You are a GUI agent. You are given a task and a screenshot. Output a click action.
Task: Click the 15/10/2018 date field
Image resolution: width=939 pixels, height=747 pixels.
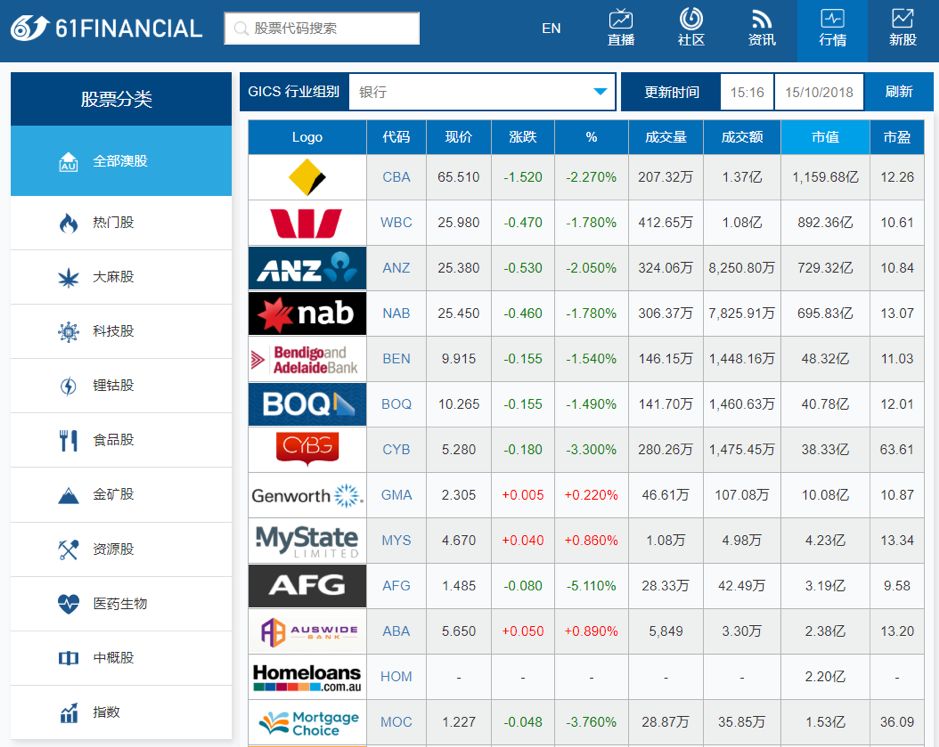819,92
